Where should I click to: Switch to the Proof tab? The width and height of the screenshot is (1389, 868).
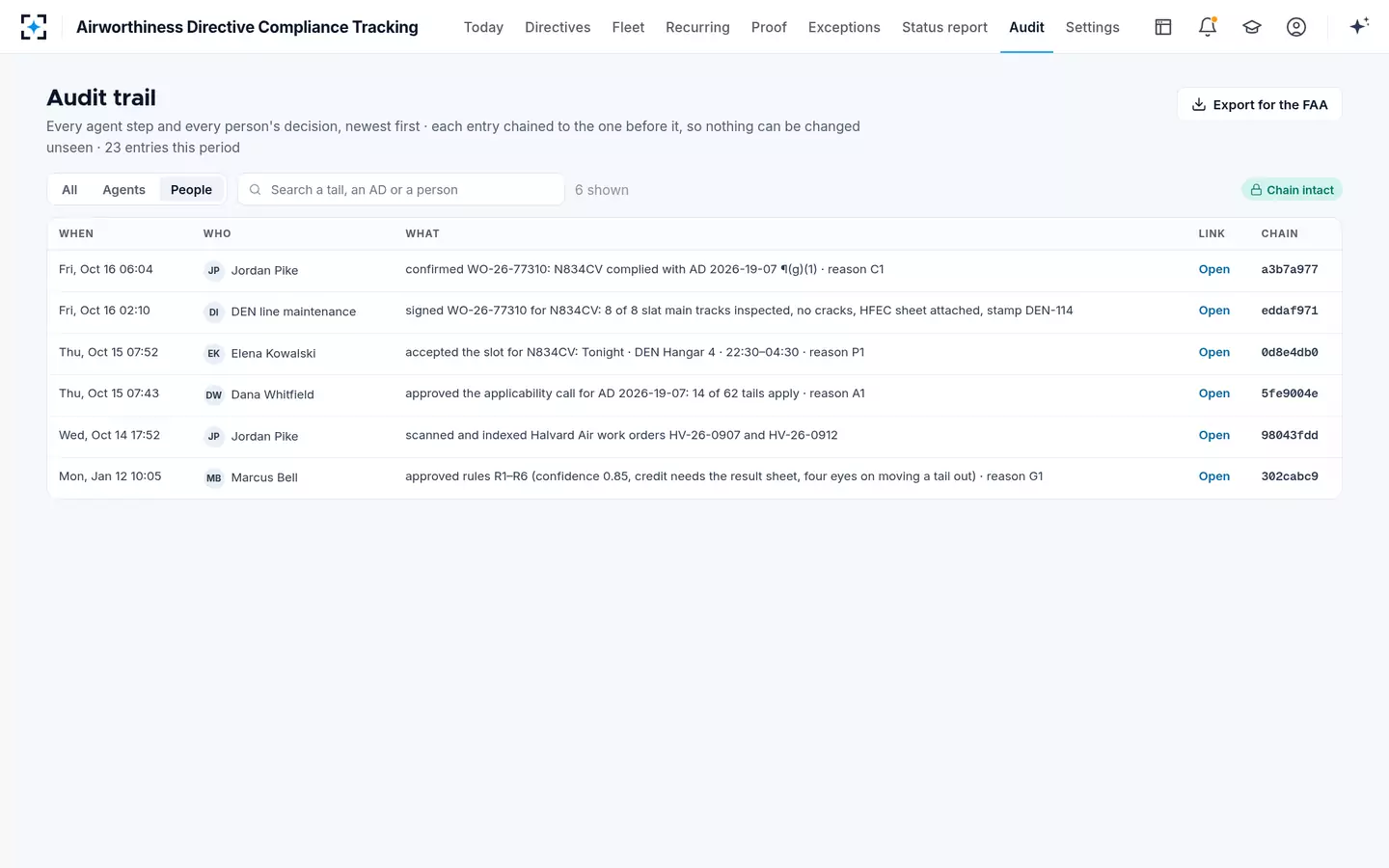pyautogui.click(x=769, y=27)
